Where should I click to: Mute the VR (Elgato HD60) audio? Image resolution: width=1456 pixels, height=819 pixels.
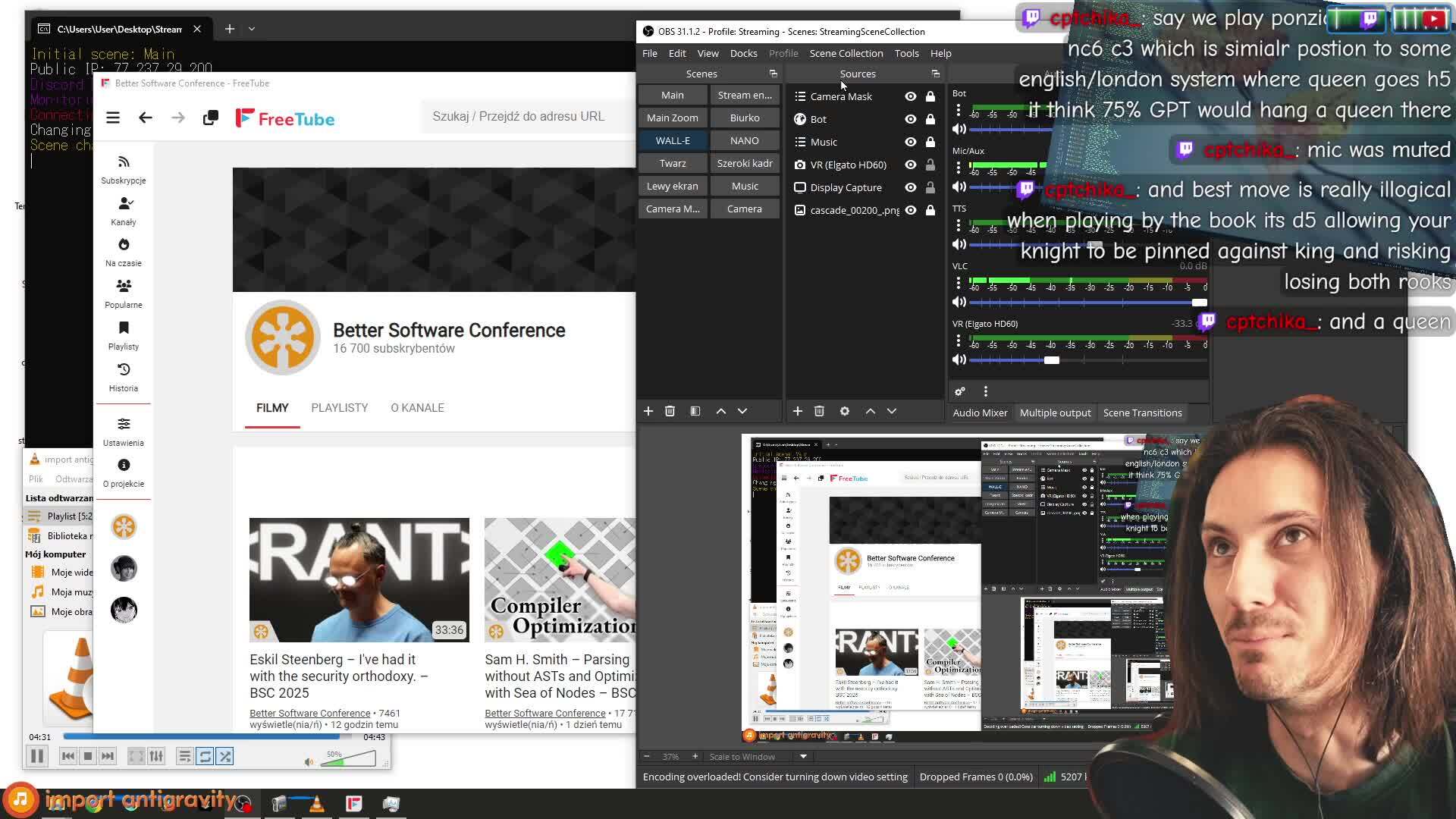[959, 359]
